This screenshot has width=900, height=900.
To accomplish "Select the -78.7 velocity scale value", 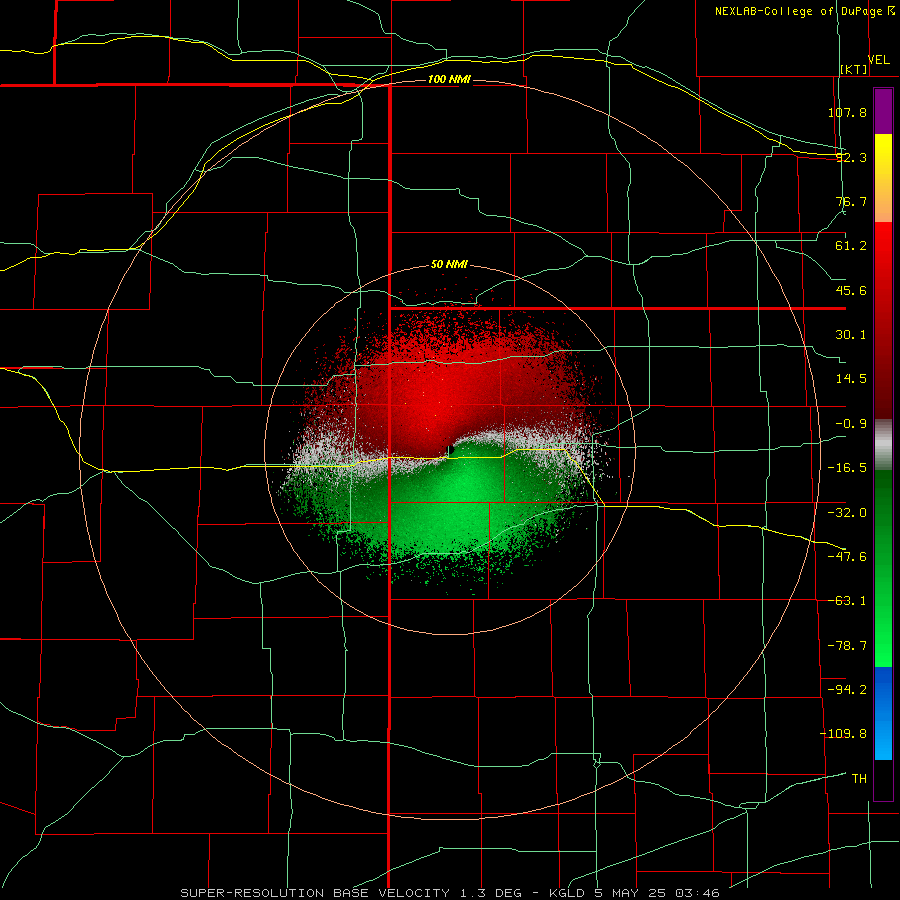I will 847,646.
